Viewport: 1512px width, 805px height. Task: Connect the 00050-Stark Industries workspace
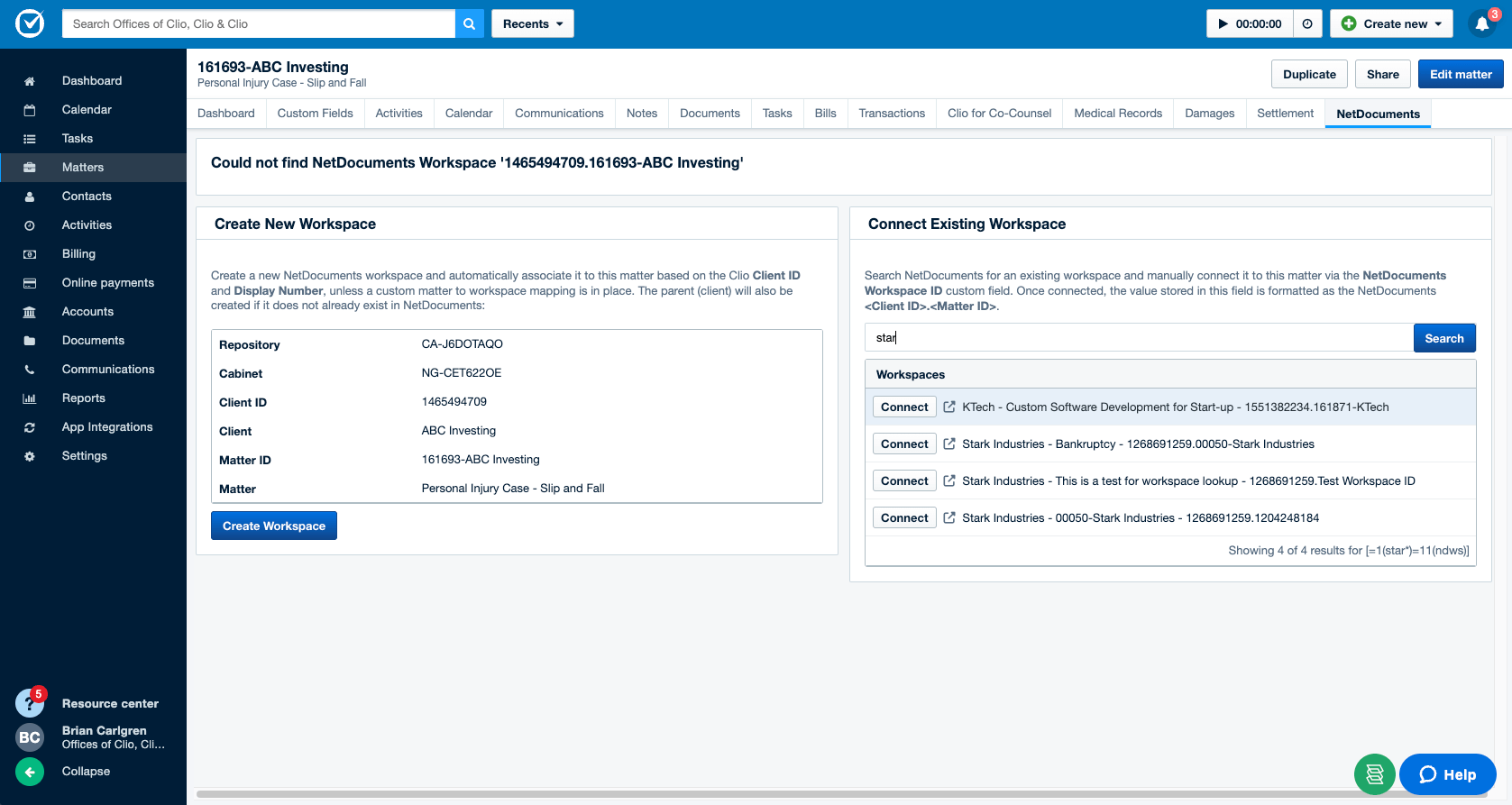coord(904,517)
